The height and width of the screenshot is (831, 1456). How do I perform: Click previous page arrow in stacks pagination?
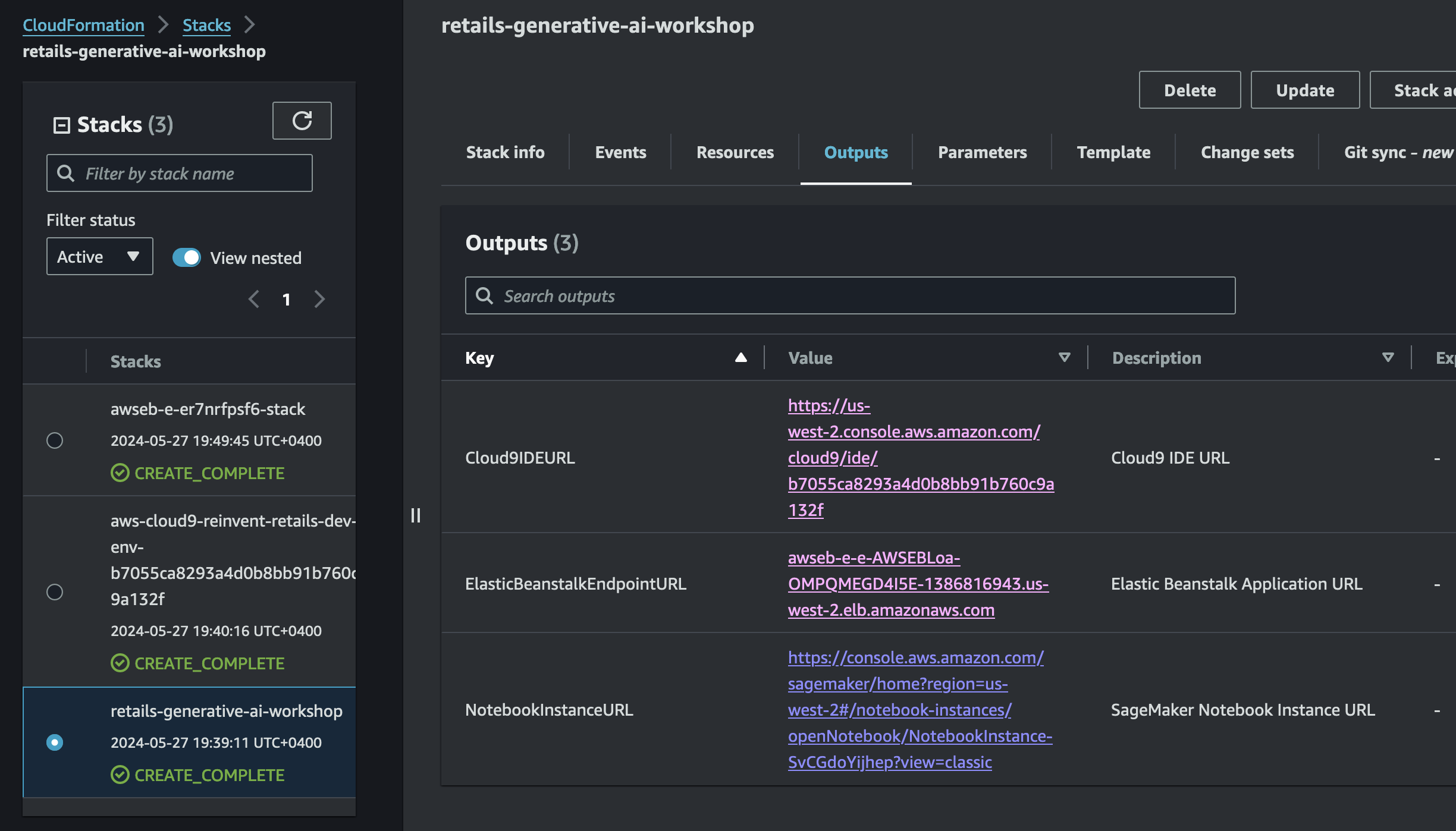coord(254,299)
